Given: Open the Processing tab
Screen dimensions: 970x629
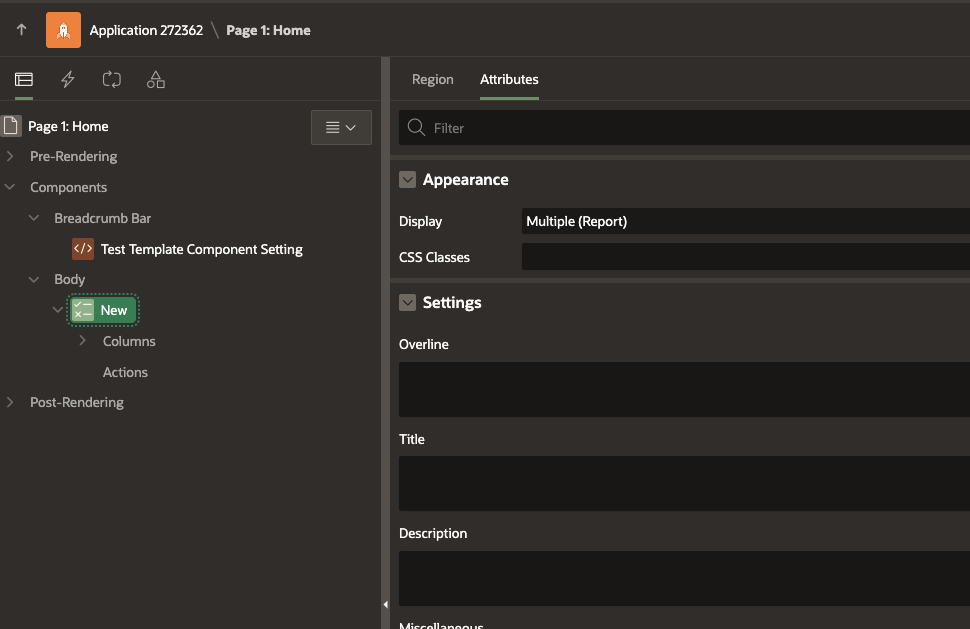Looking at the screenshot, I should (x=111, y=79).
